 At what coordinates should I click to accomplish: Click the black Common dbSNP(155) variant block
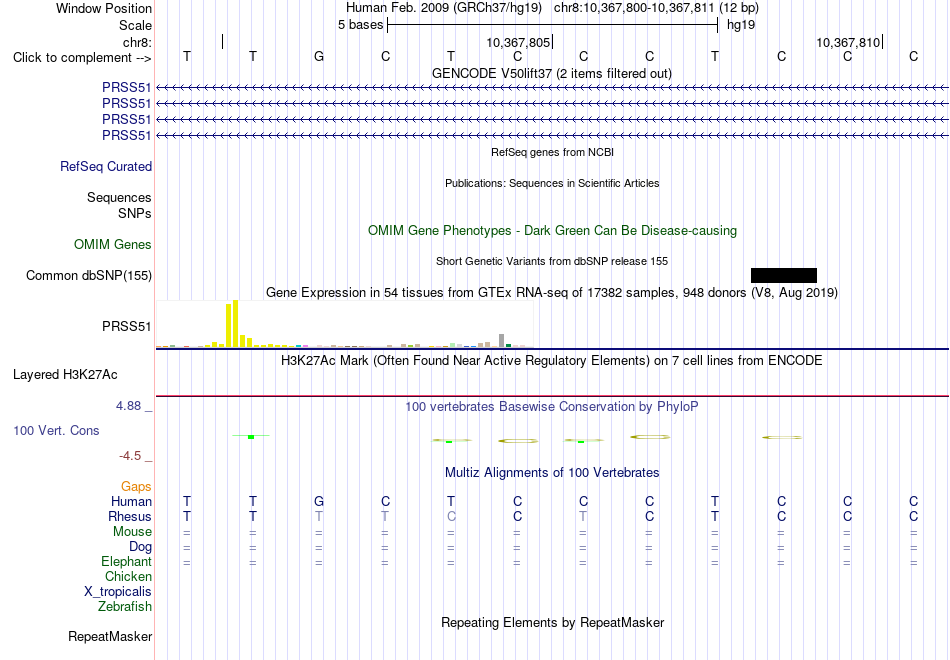click(783, 276)
